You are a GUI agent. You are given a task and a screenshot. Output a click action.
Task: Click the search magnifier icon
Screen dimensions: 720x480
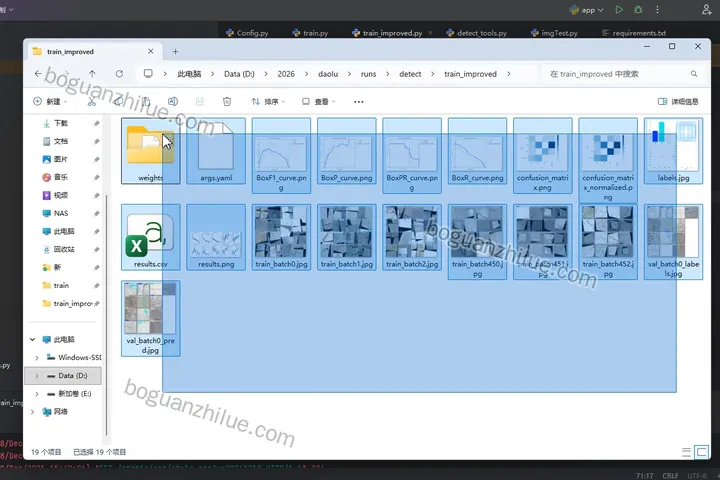pyautogui.click(x=694, y=74)
